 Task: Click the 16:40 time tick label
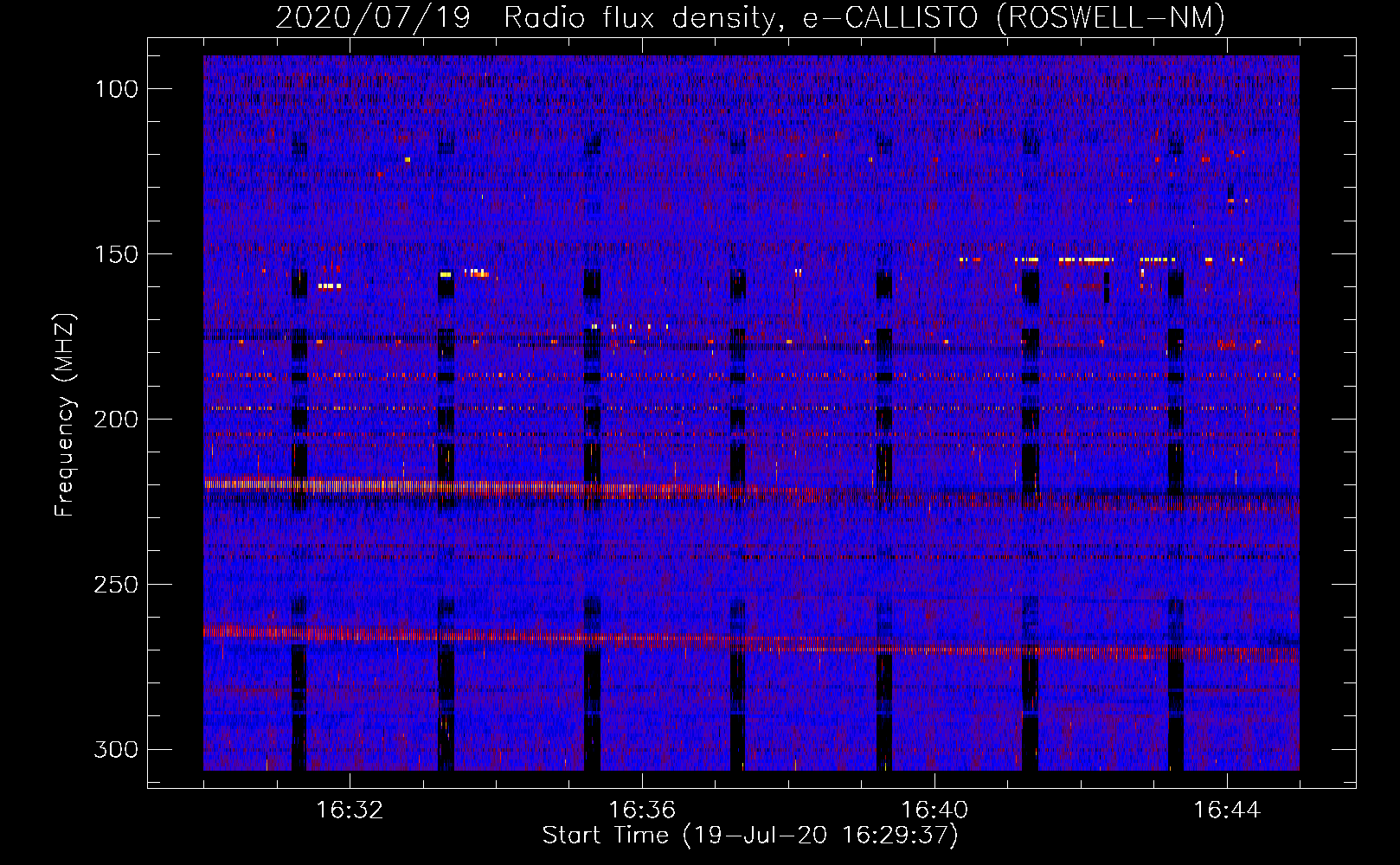(x=934, y=811)
